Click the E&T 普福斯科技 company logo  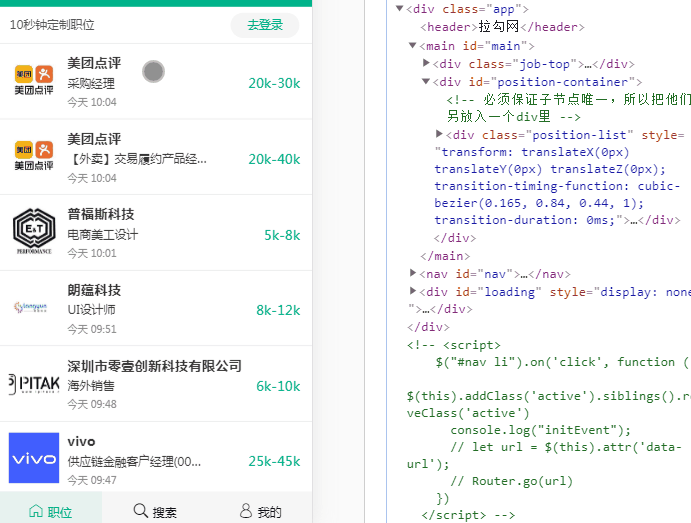(x=34, y=231)
